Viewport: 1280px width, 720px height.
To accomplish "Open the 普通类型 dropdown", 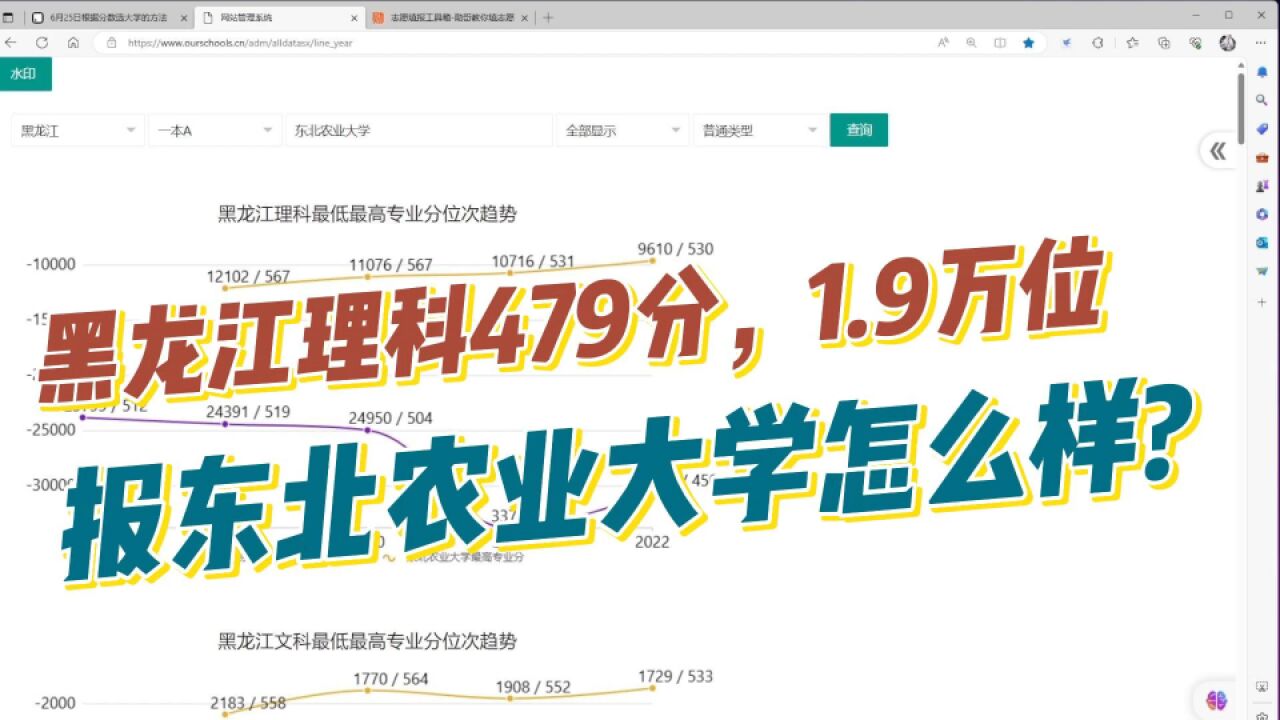I will click(x=759, y=130).
